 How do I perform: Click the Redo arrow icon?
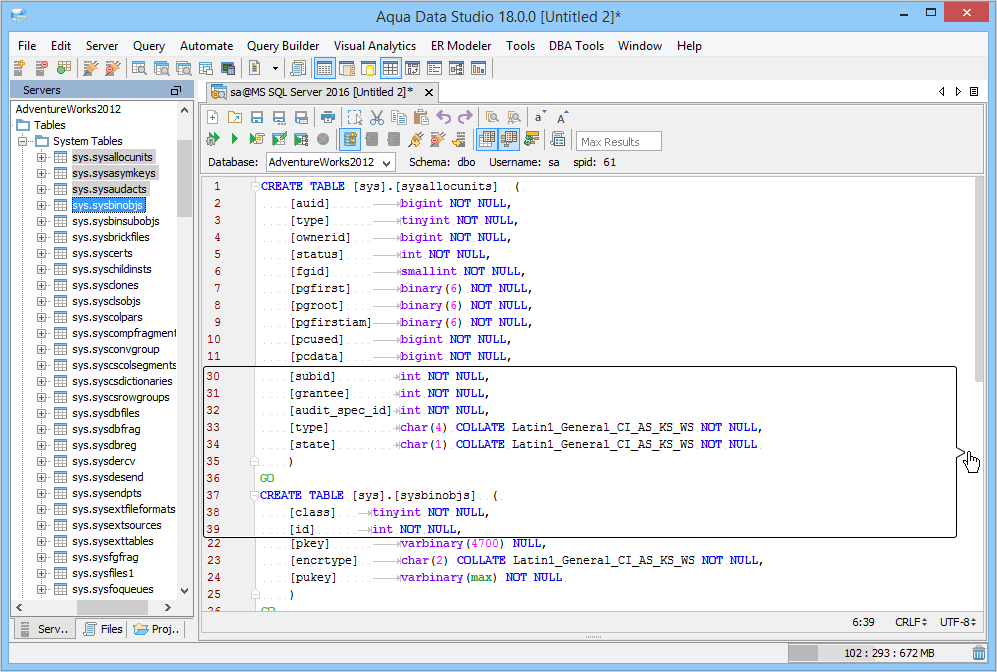click(465, 117)
